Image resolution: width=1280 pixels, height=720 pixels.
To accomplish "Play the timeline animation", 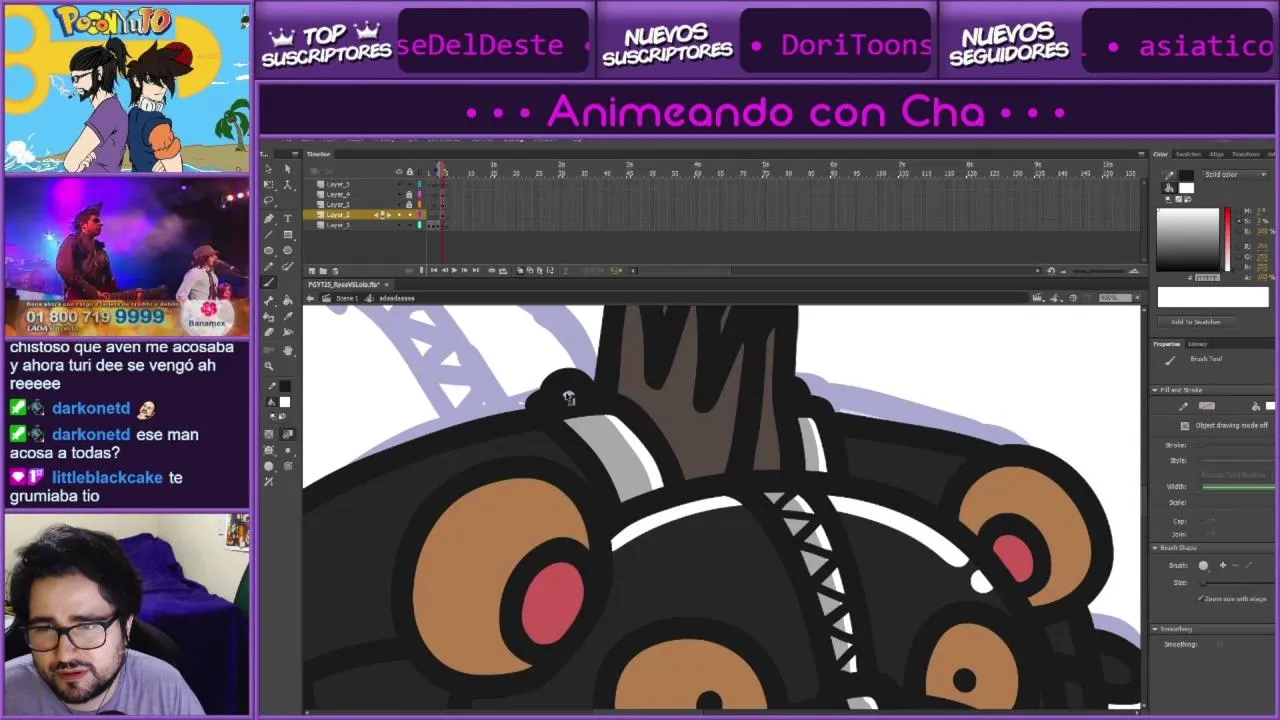I will click(454, 270).
